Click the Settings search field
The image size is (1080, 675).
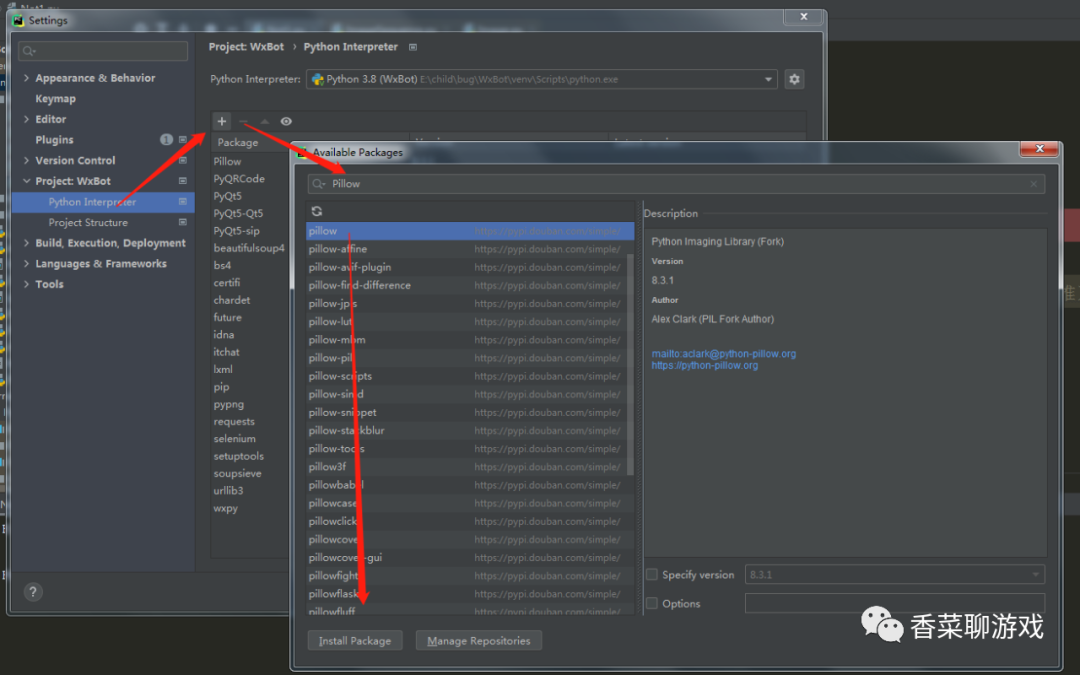click(x=103, y=51)
